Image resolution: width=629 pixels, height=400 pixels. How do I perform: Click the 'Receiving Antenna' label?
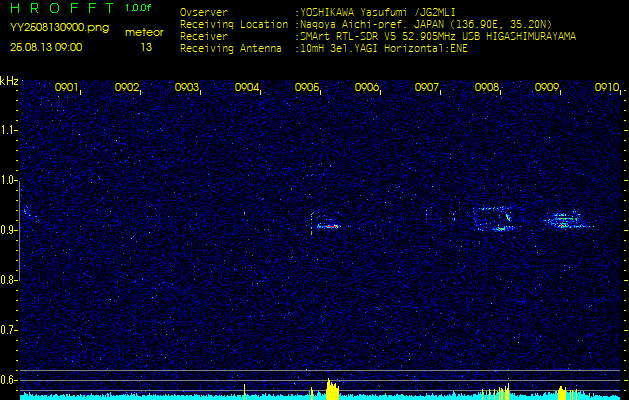click(231, 49)
